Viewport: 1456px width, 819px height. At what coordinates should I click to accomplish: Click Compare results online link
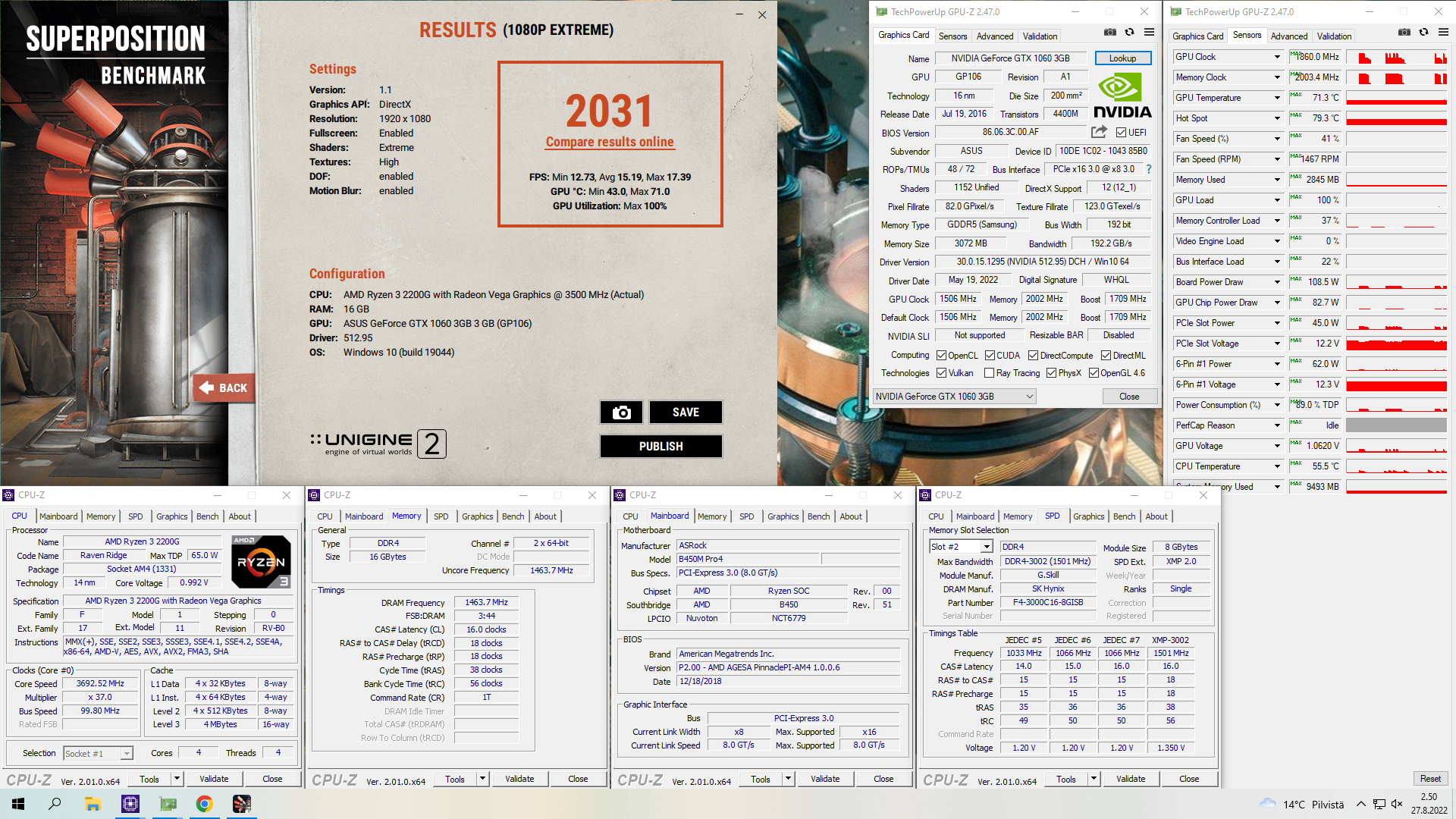[x=610, y=142]
